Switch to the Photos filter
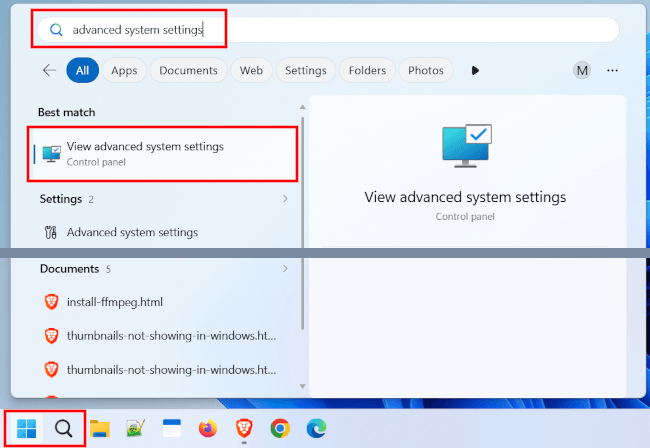This screenshot has height=448, width=650. click(426, 70)
